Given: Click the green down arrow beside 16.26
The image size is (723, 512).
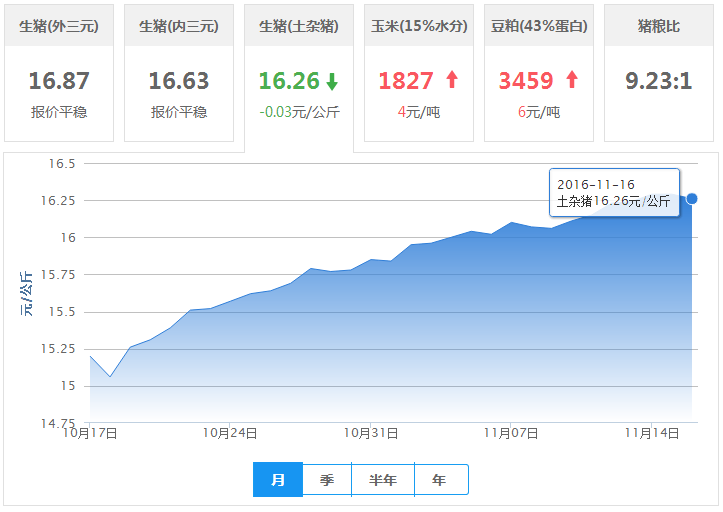Looking at the screenshot, I should coord(332,81).
